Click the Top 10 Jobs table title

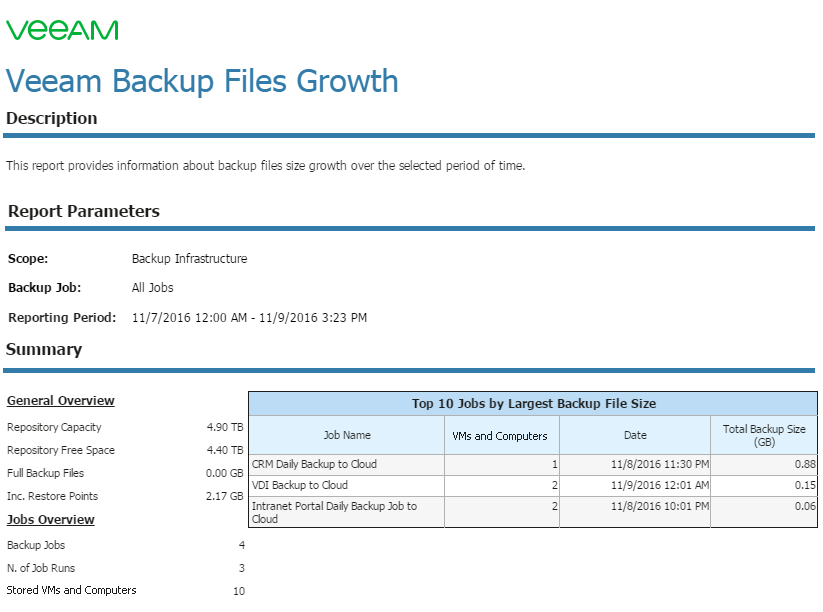533,404
